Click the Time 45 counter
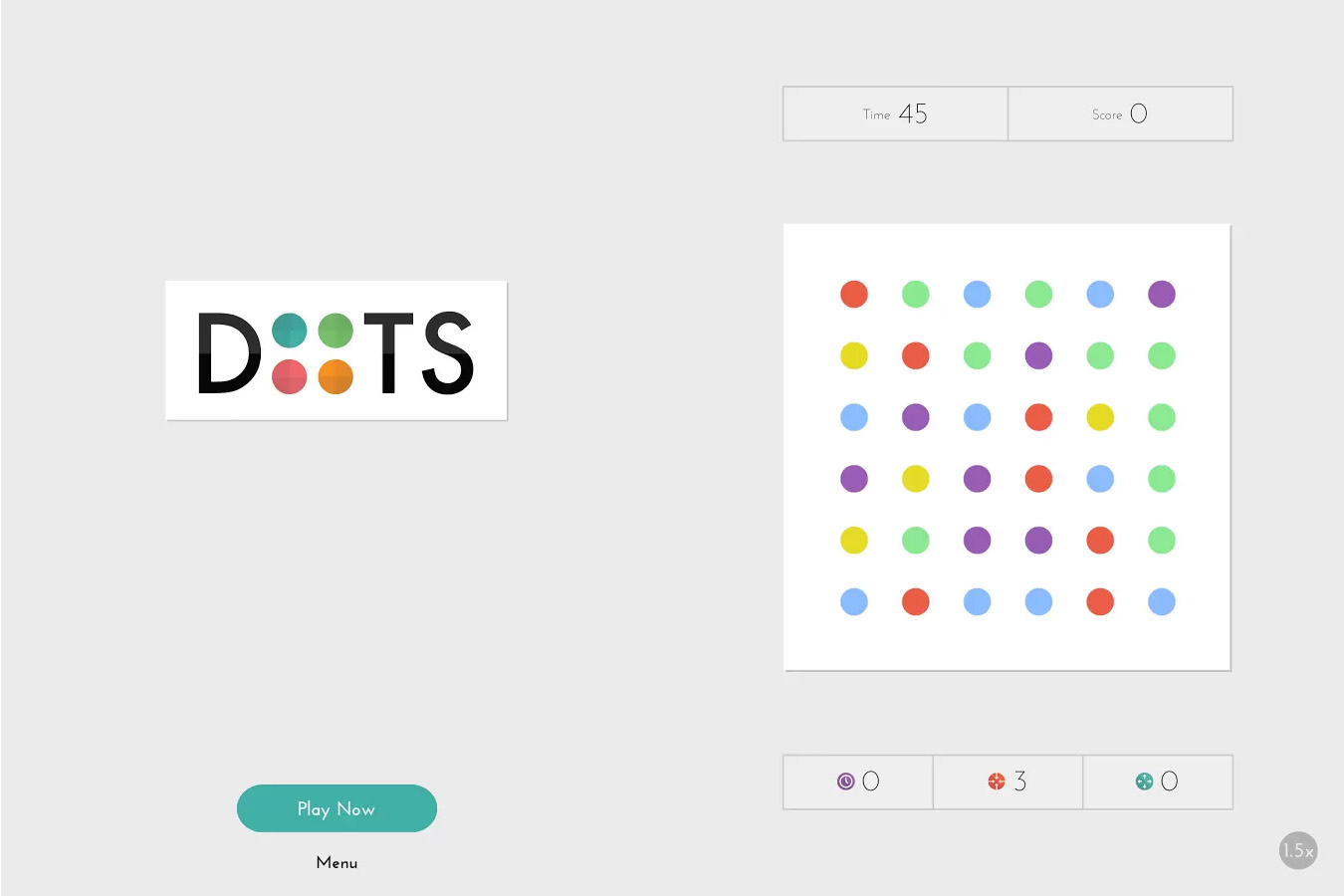The width and height of the screenshot is (1344, 896). (895, 113)
